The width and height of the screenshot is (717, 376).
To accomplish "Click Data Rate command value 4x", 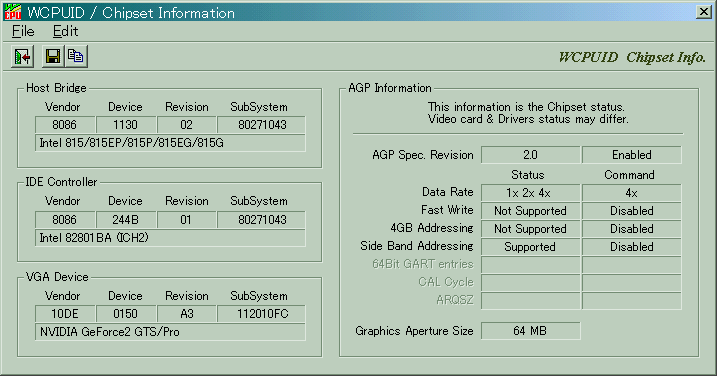I will (x=631, y=193).
